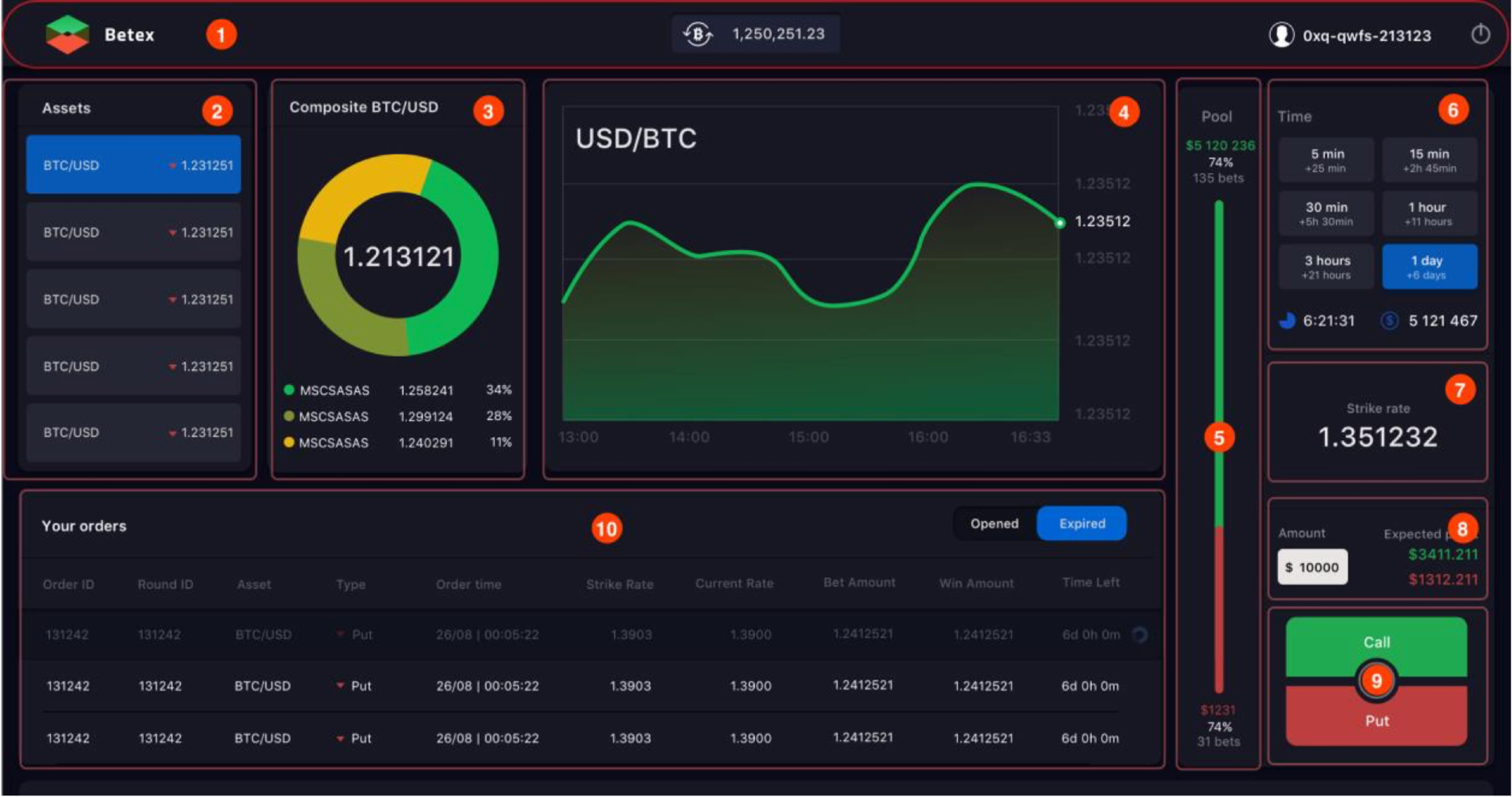Screen dimensions: 1512x797
Task: Click olive MSCSASAS legend dot at 28%
Action: [x=289, y=416]
